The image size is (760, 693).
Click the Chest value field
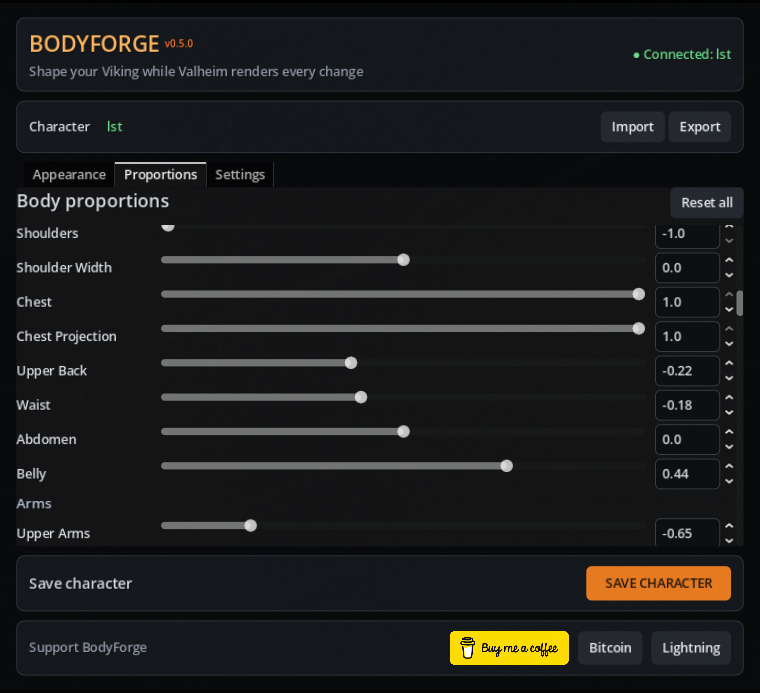[687, 302]
